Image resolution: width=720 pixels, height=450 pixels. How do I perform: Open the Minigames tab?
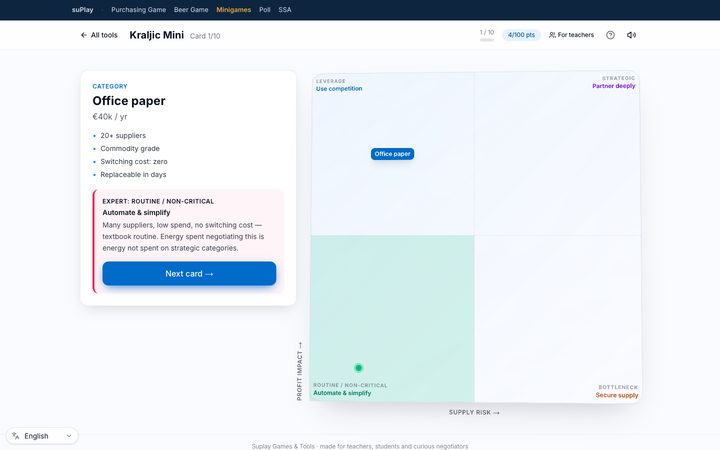click(x=234, y=10)
